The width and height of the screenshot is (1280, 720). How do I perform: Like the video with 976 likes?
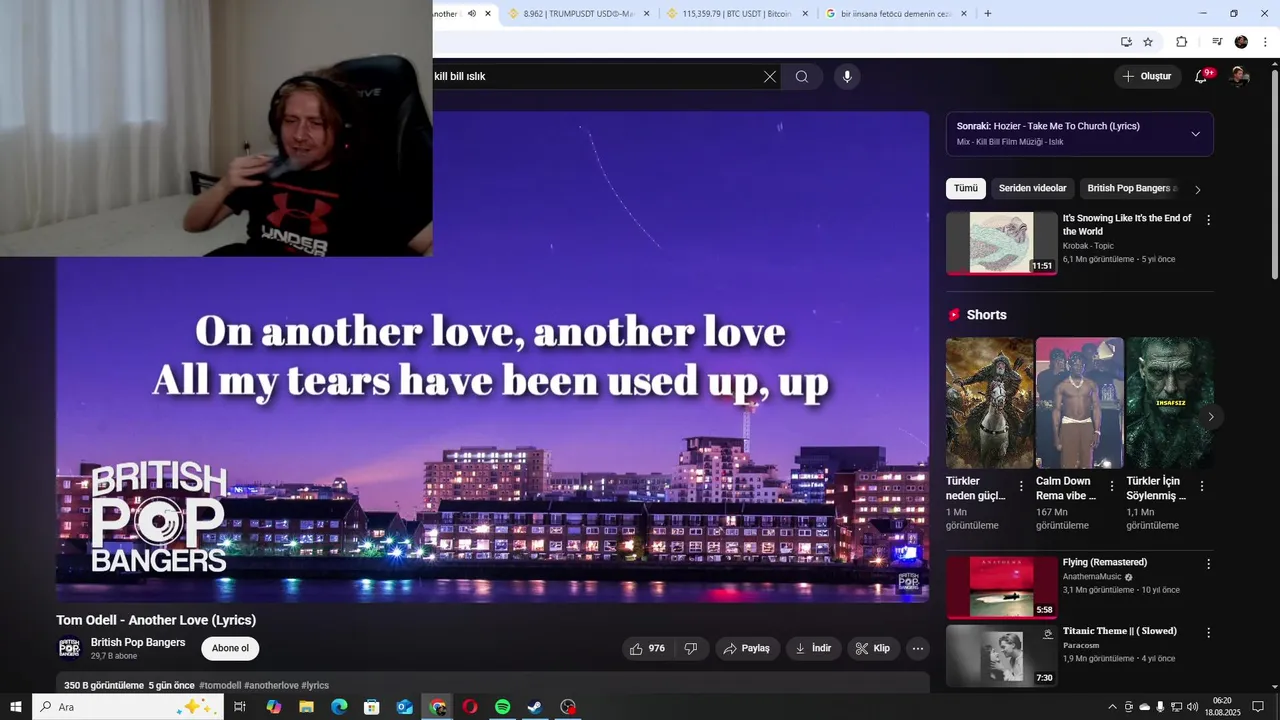647,648
